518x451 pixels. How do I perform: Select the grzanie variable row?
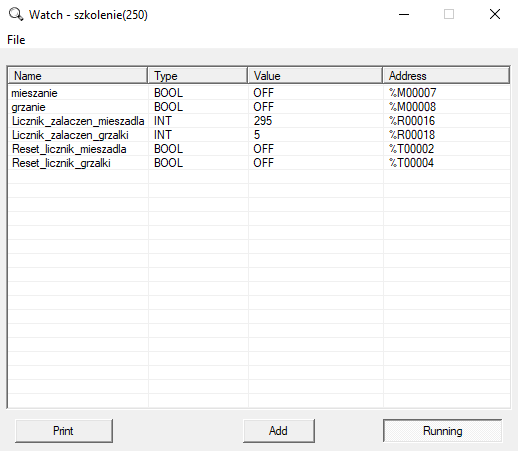coord(259,107)
